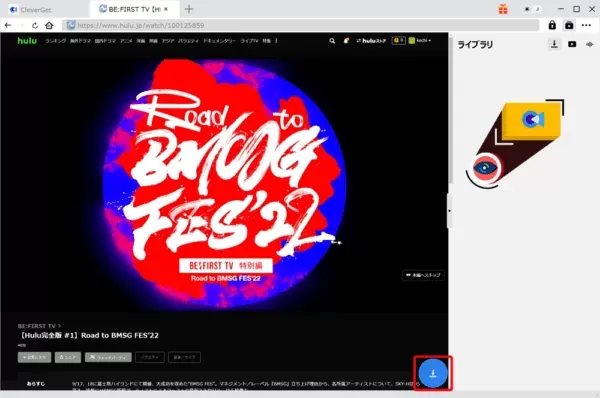Open the huluストア link
600x398 pixels.
point(371,41)
